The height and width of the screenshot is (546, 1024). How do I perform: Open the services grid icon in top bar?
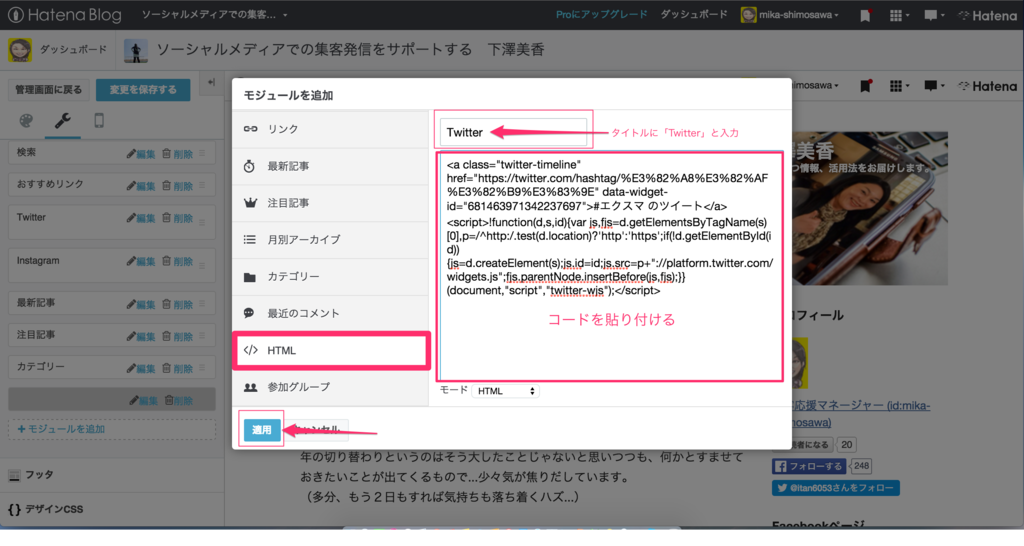(x=899, y=15)
